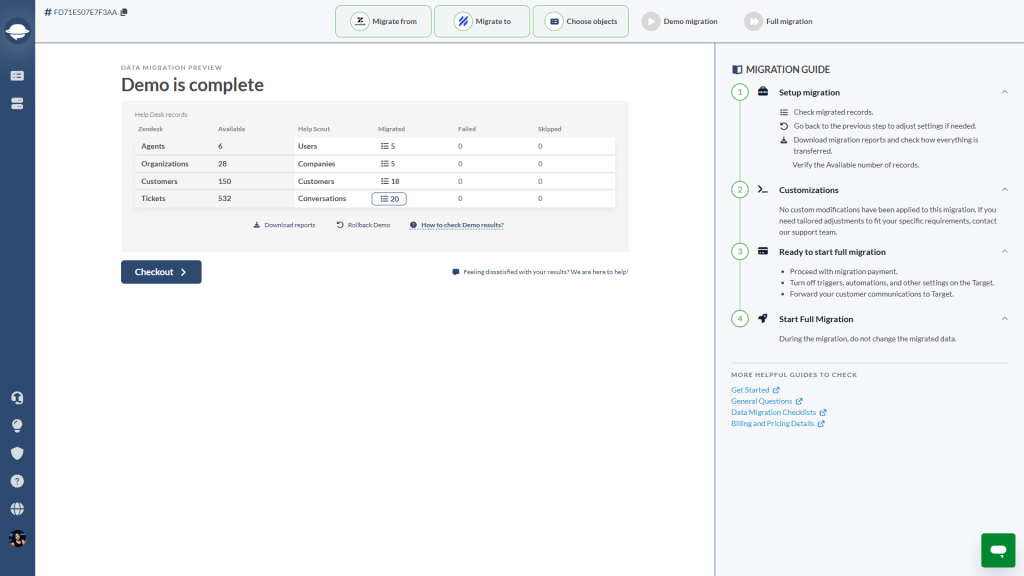View 5 migrated Users records

pyautogui.click(x=388, y=146)
